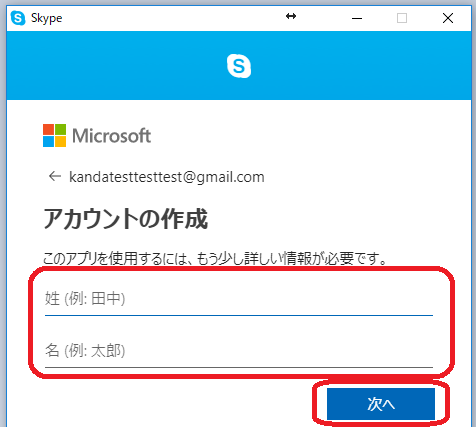Click the blue square of the Microsoft logo
This screenshot has height=427, width=476.
point(48,142)
